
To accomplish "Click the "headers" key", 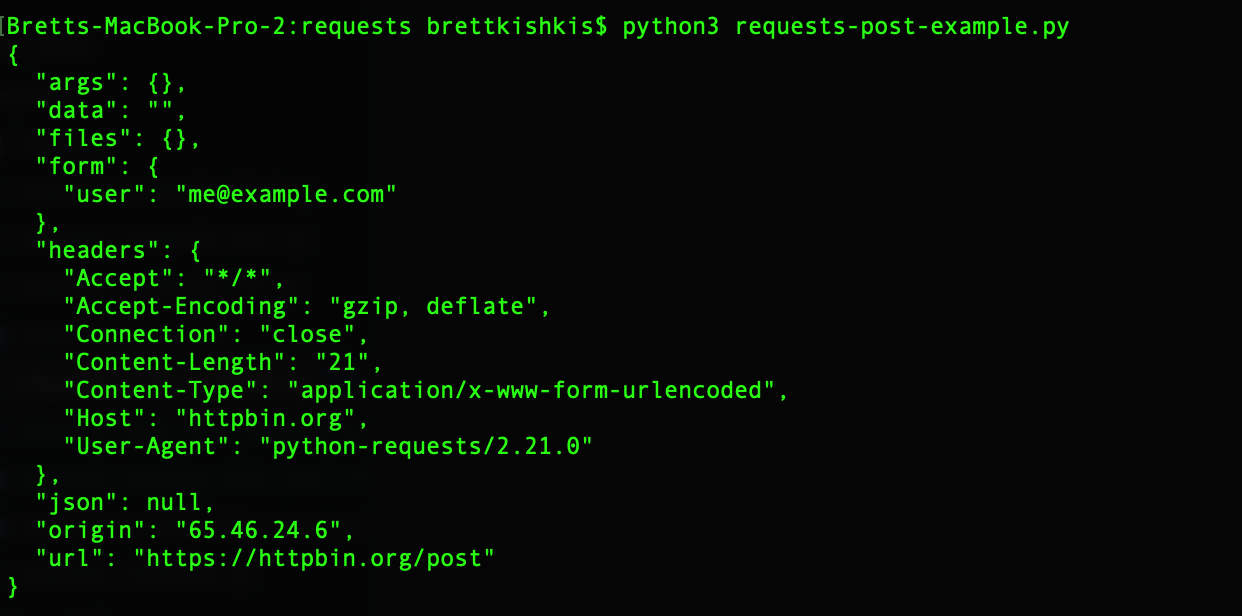I will tap(103, 250).
